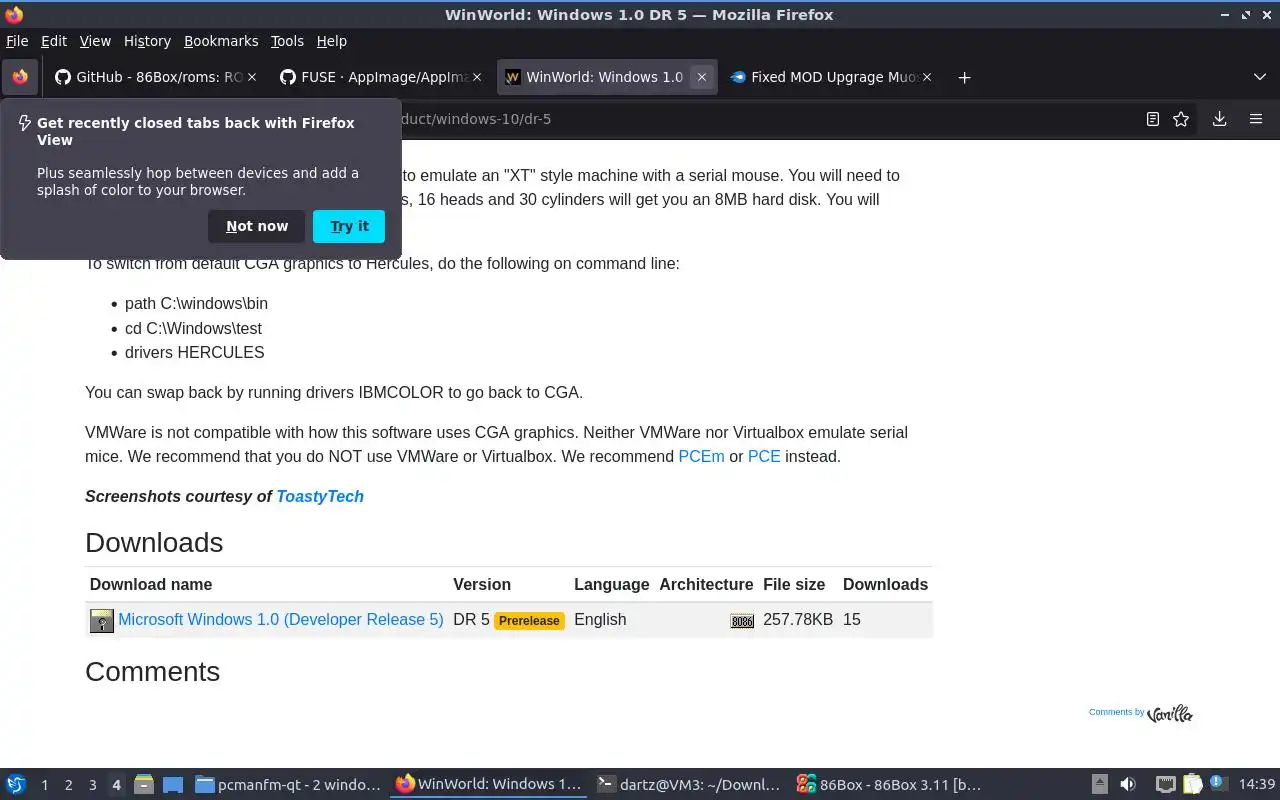This screenshot has height=800, width=1280.
Task: Open the PCE link
Action: point(764,457)
